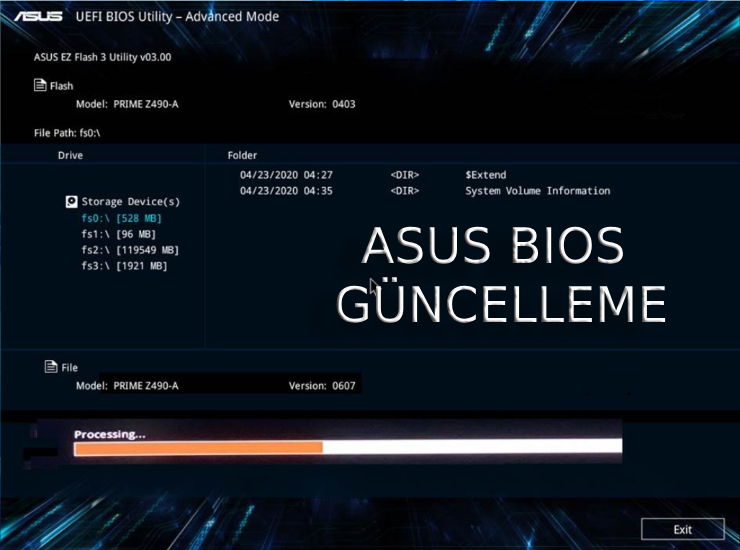Expand the Storage Device(s) list
The height and width of the screenshot is (550, 740).
pyautogui.click(x=130, y=202)
